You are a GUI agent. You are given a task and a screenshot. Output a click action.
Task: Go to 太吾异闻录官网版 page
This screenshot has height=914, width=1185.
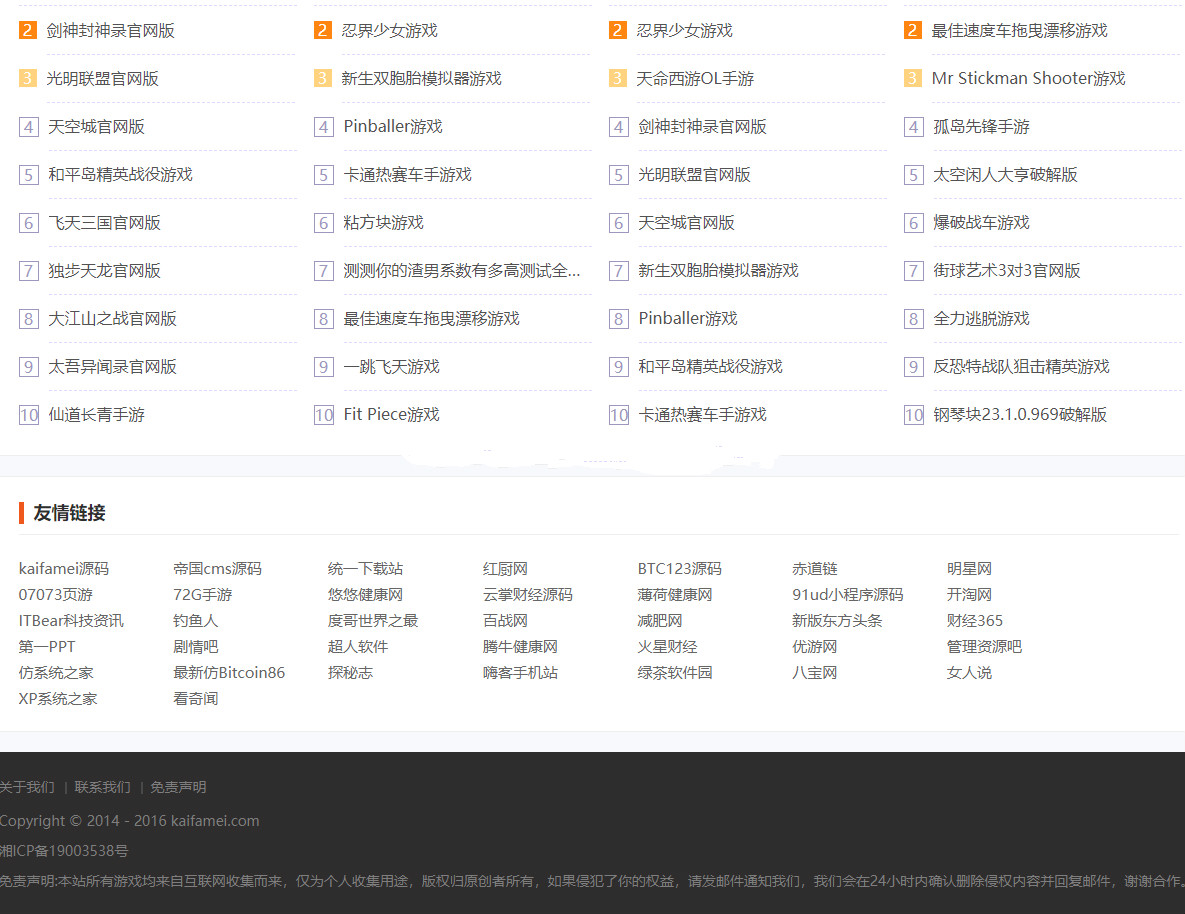pos(112,366)
